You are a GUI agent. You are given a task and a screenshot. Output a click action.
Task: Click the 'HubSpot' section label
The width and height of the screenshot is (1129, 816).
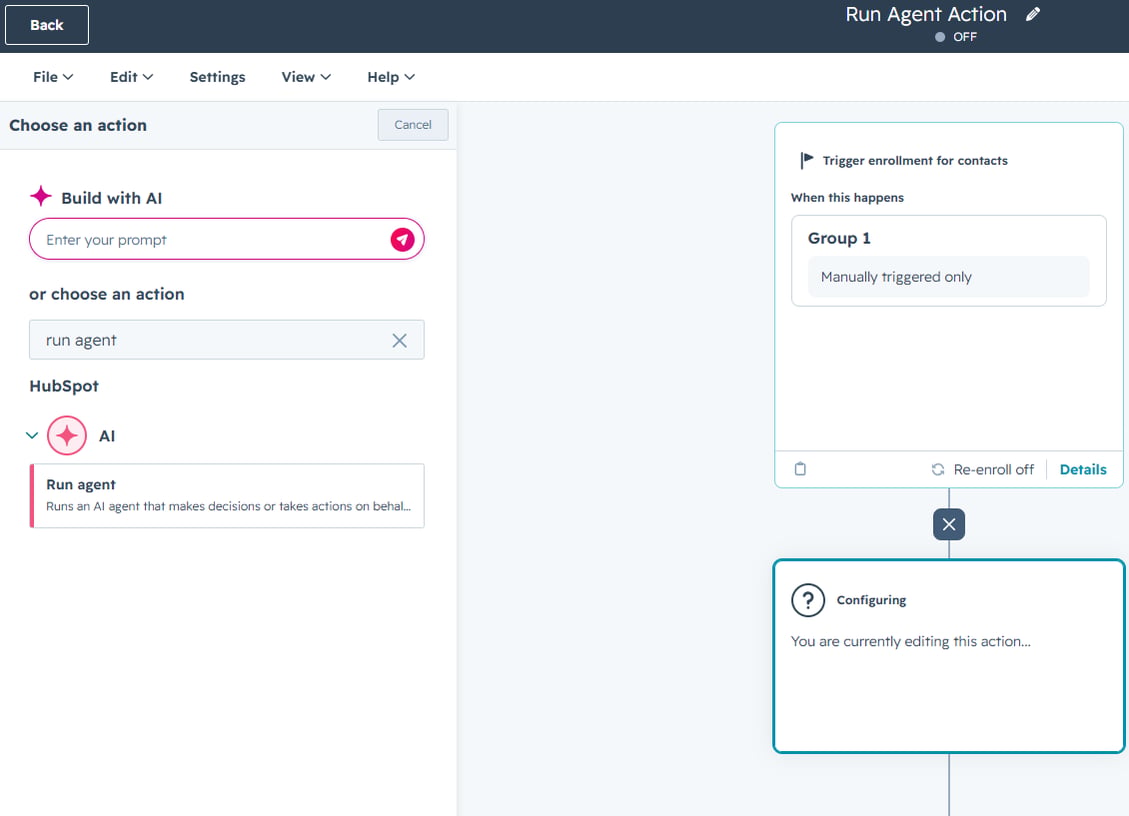pos(64,386)
